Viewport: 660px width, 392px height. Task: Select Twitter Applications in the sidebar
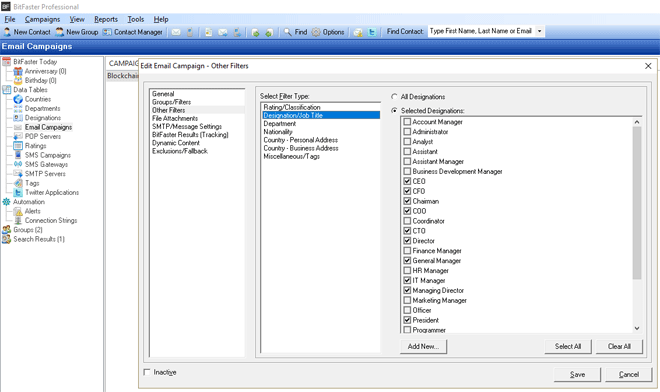point(52,192)
